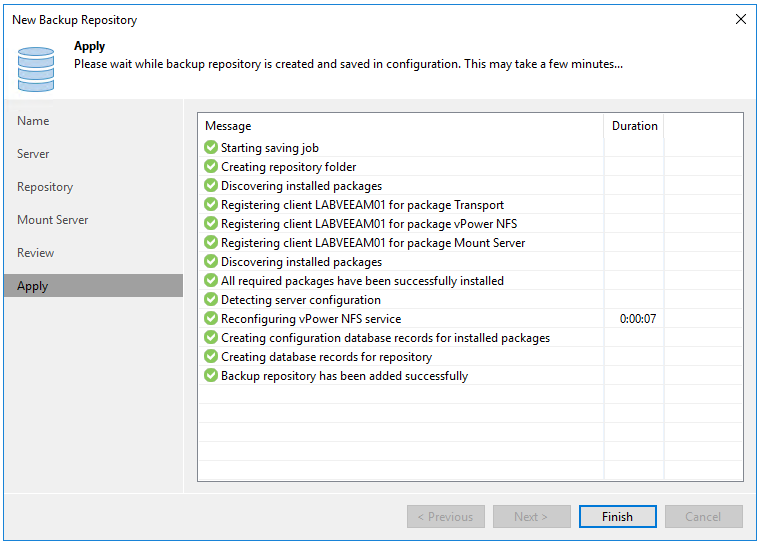This screenshot has width=761, height=546.
Task: Click the Message column header
Action: [x=400, y=126]
